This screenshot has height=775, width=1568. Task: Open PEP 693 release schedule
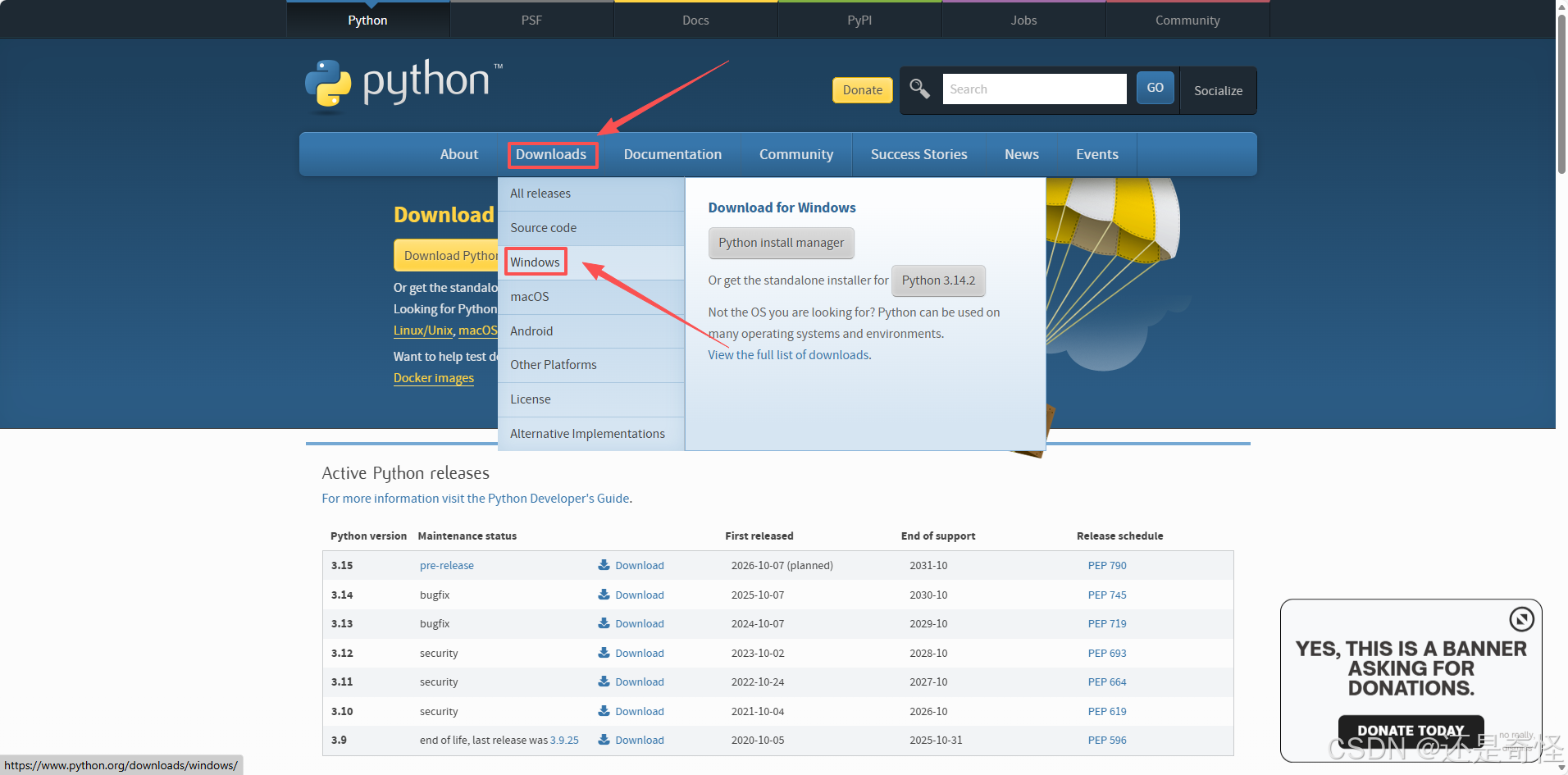pyautogui.click(x=1107, y=654)
